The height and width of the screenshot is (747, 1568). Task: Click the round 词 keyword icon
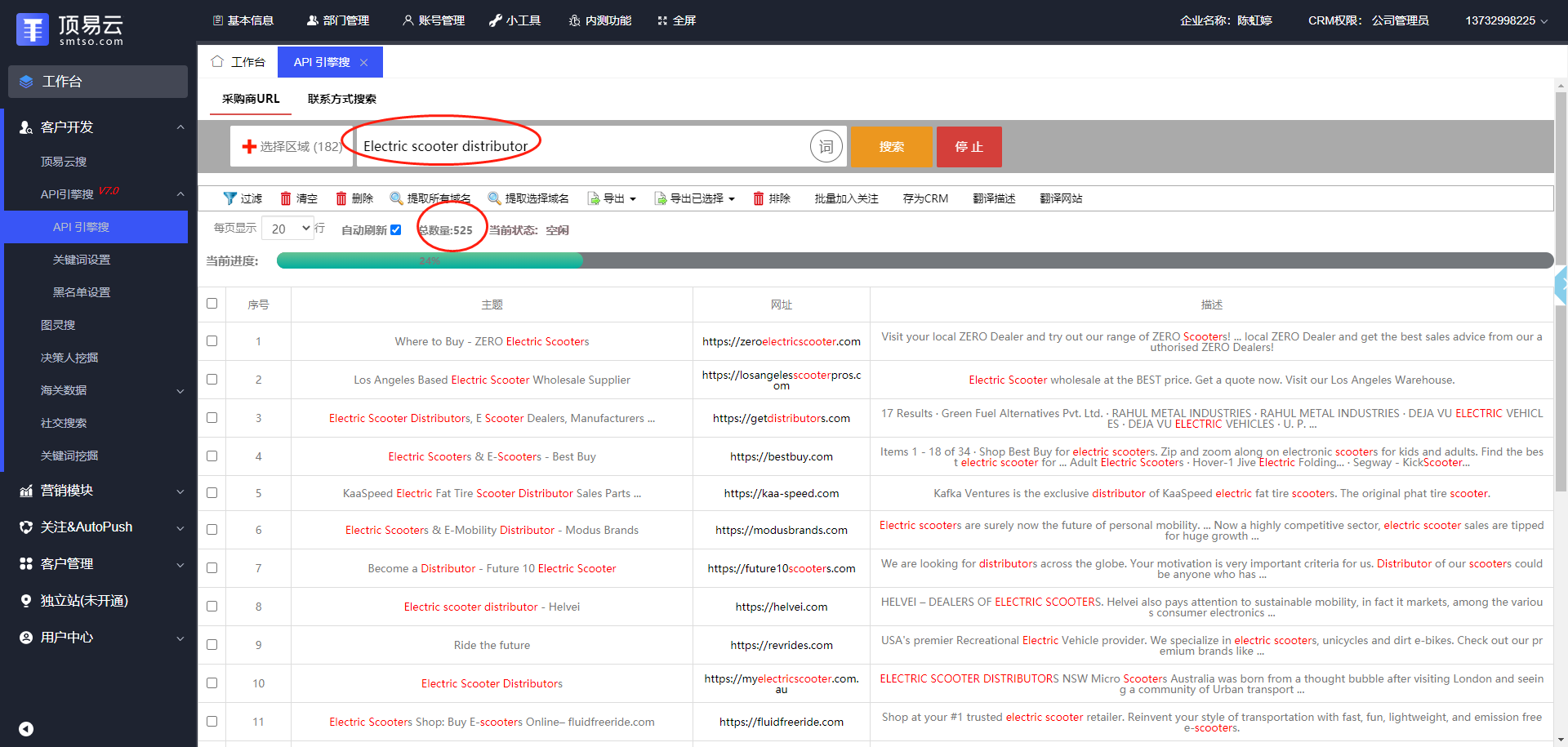826,147
